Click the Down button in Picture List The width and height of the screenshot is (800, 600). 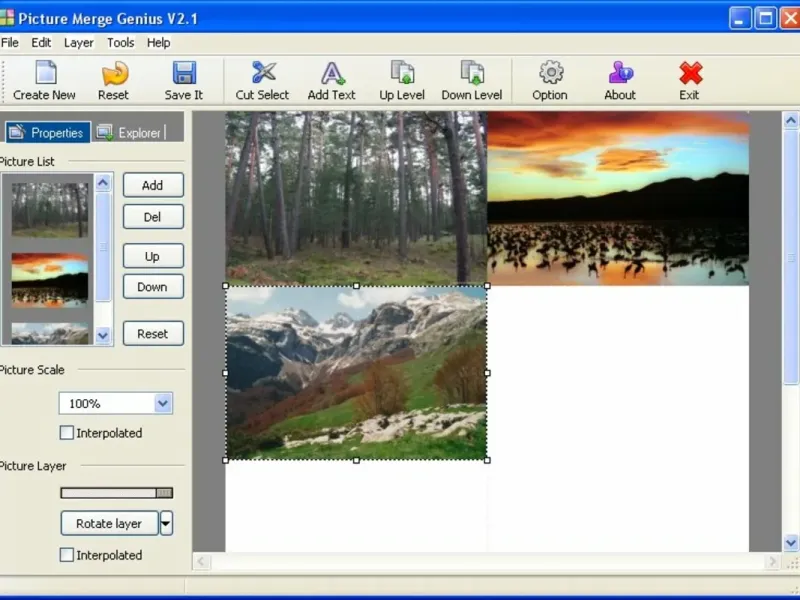point(153,287)
